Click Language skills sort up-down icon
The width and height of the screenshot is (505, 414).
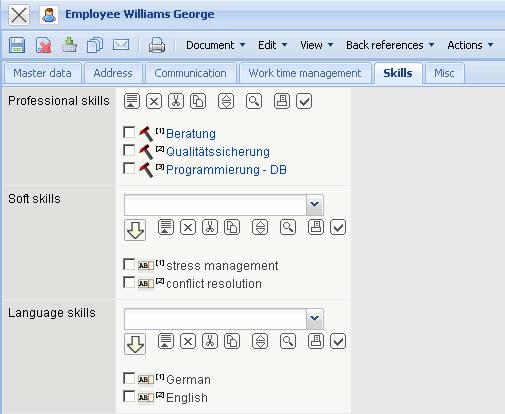[260, 341]
